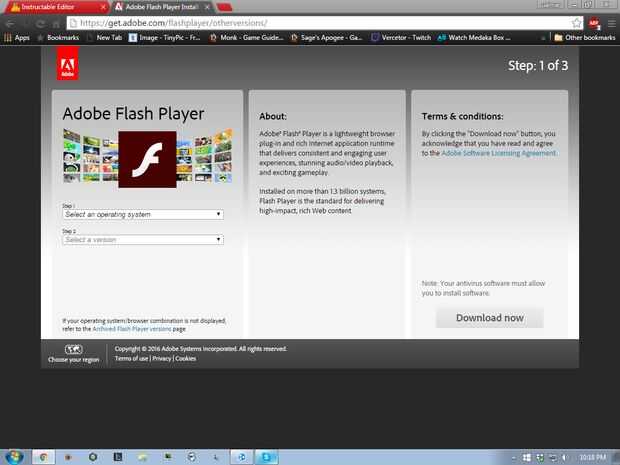This screenshot has height=465, width=620.
Task: Open the Choose your region globe icon
Action: pyautogui.click(x=74, y=349)
